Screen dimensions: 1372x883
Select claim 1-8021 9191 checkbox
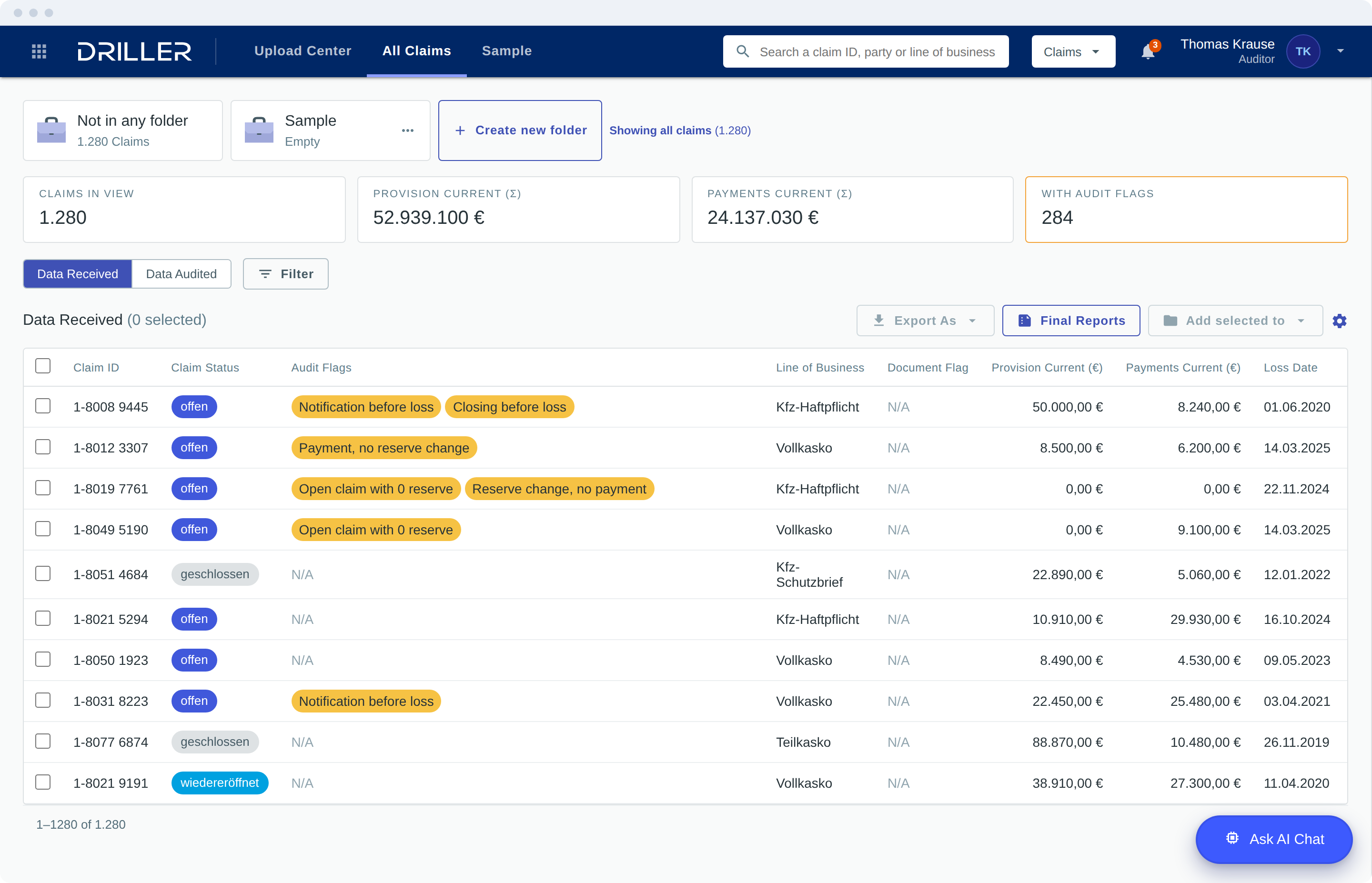coord(43,782)
